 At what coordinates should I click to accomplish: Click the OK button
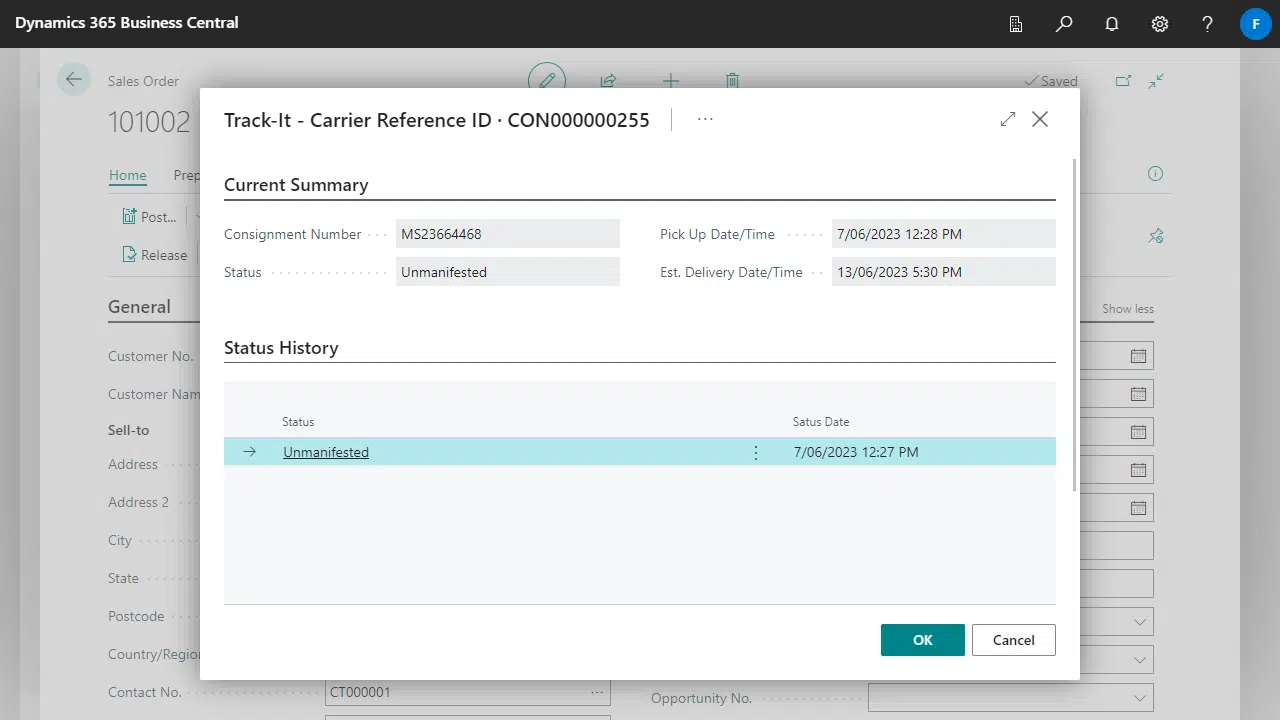click(x=922, y=640)
